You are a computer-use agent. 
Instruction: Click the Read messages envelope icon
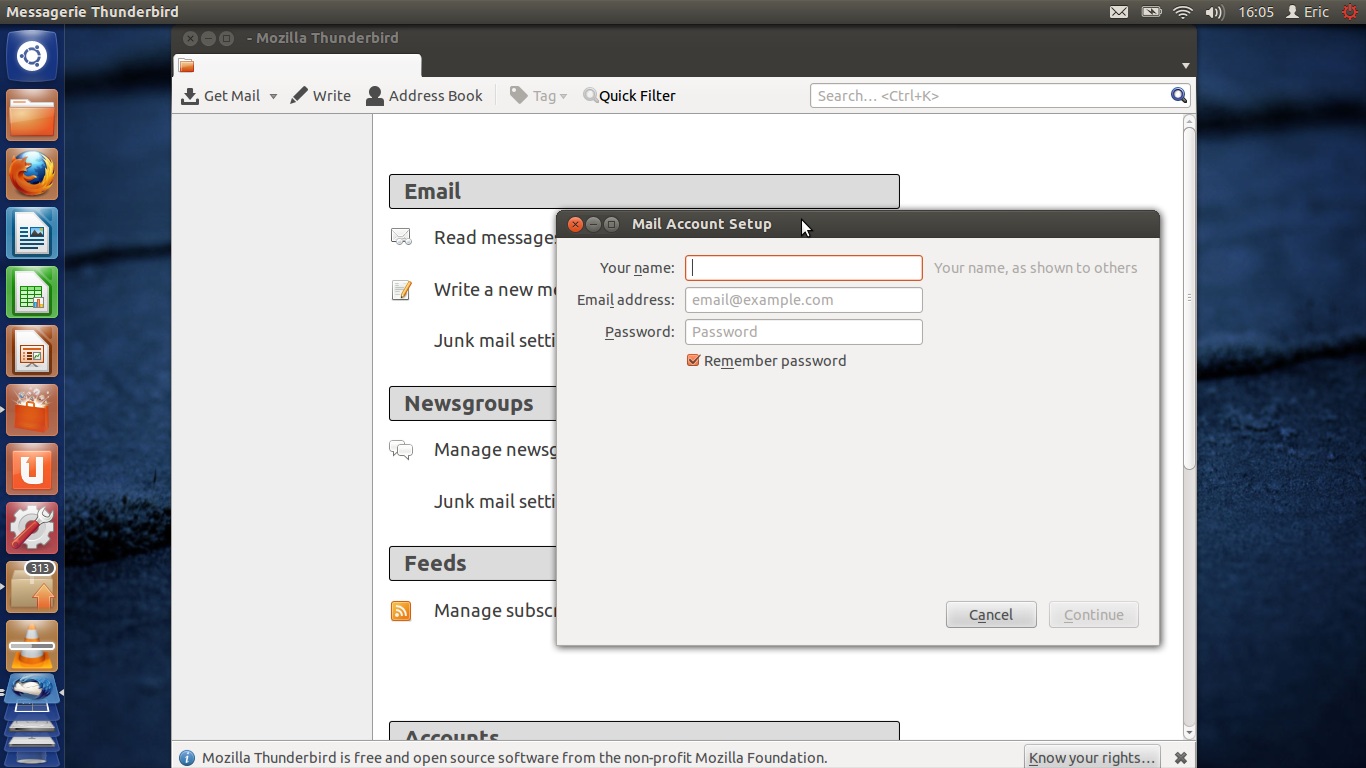point(401,237)
